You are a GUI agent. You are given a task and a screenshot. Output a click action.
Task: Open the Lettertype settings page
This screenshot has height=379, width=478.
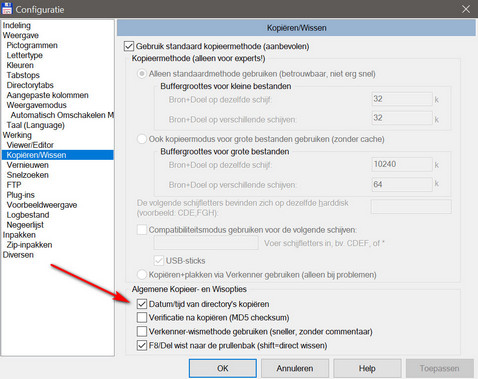[25, 55]
